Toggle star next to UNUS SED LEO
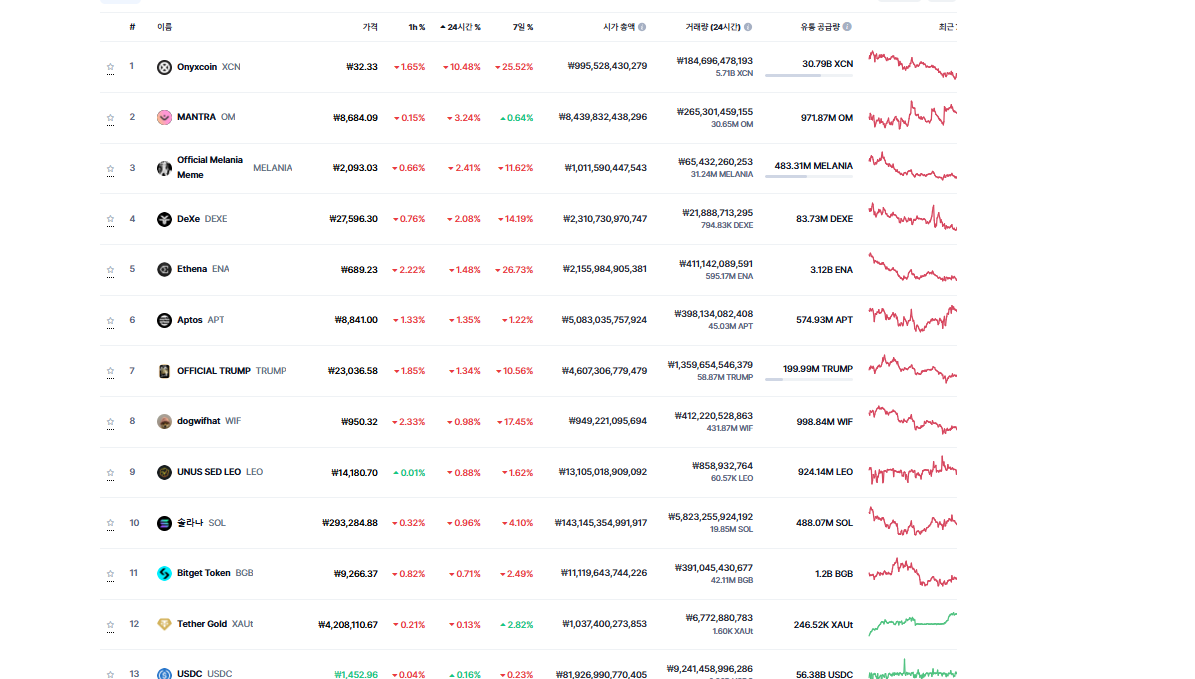Screen dimensions: 1195x679 coord(111,472)
